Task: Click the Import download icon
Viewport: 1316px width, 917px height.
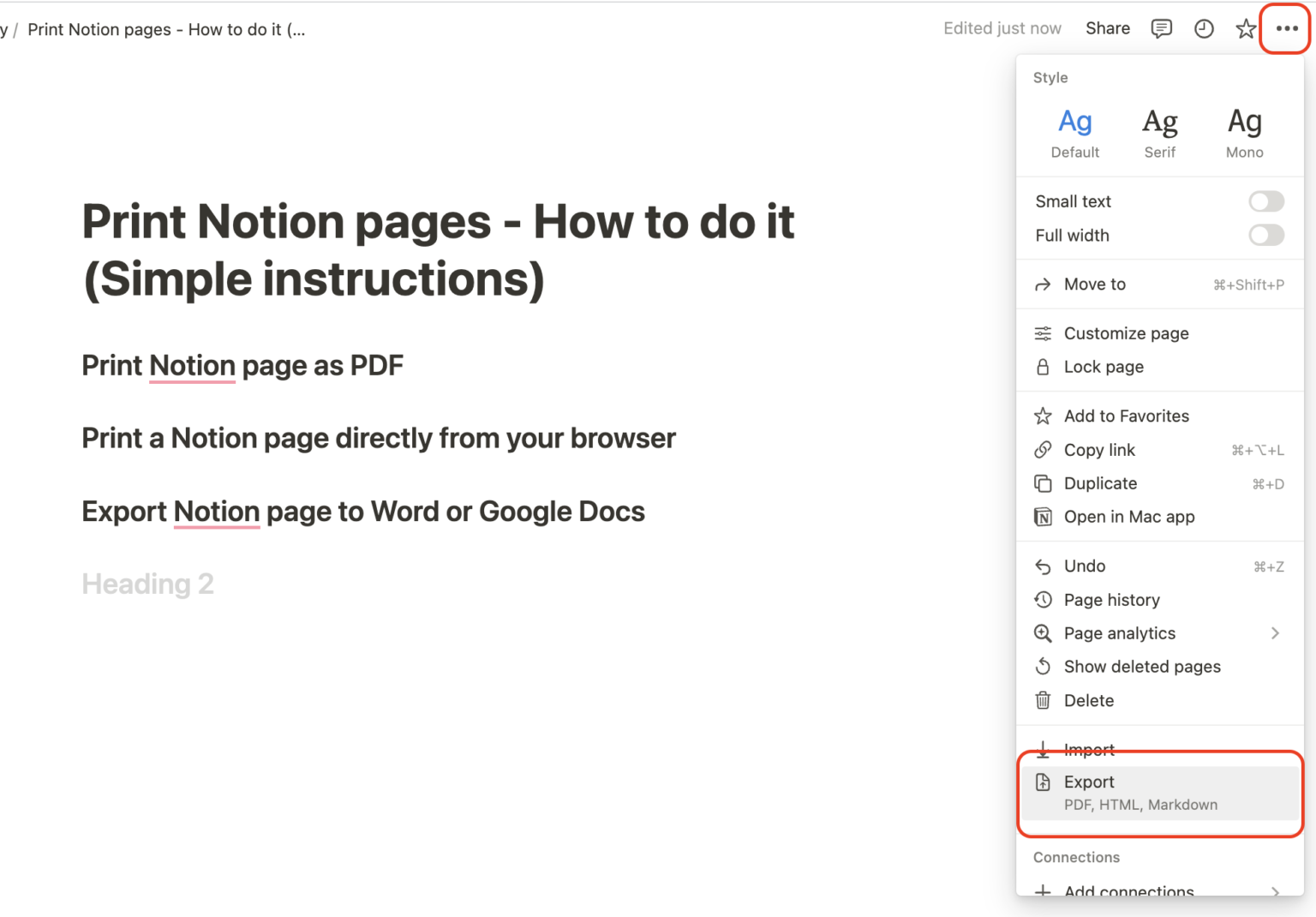Action: coord(1043,749)
